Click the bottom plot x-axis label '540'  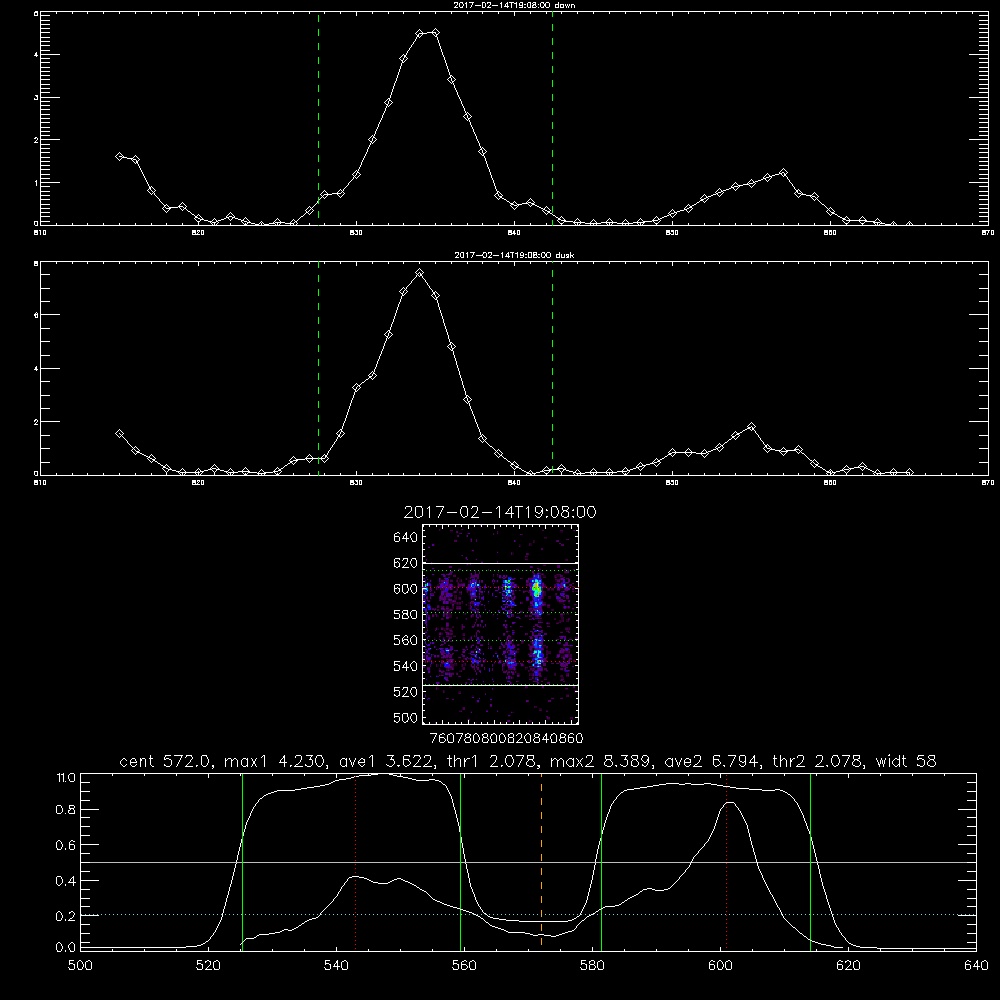pyautogui.click(x=336, y=966)
